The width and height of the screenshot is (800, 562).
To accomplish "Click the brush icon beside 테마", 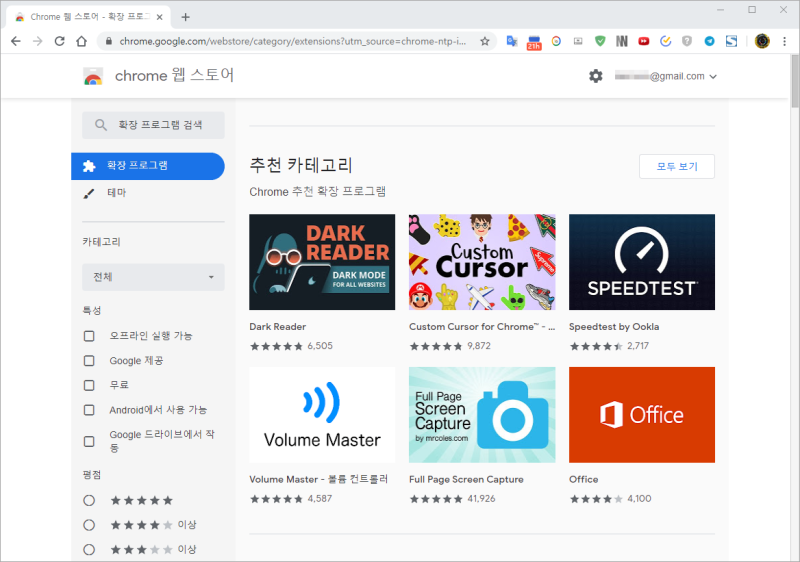I will 89,193.
